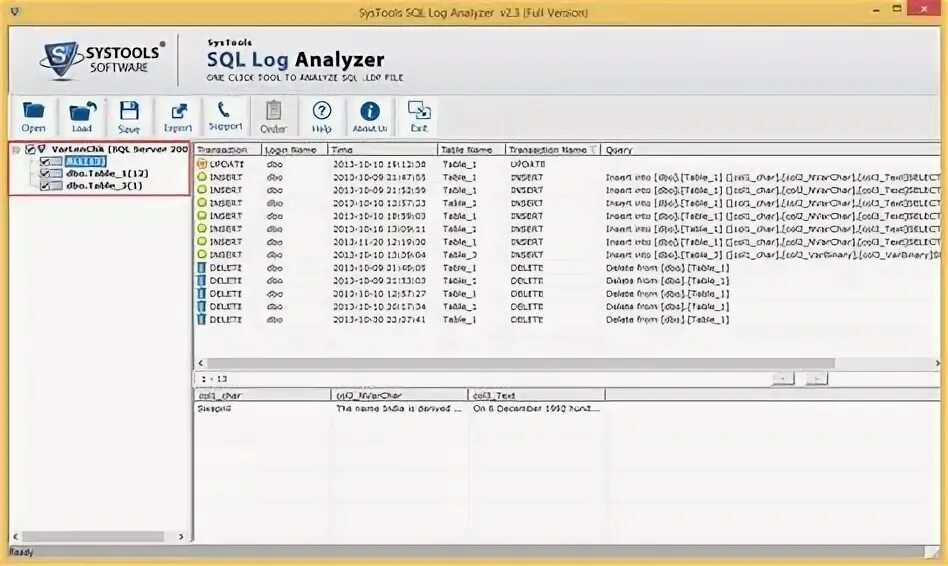
Task: Click the first col1_char value in the lower grid
Action: click(214, 409)
